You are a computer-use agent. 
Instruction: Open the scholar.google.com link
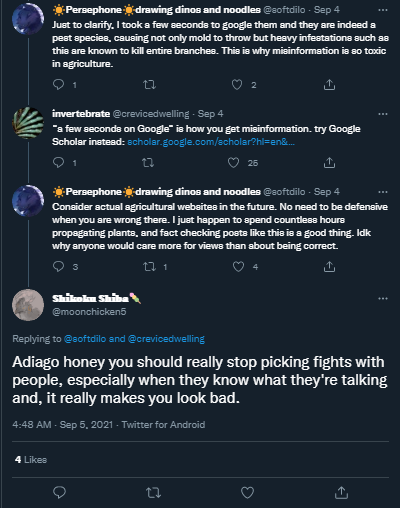click(x=211, y=142)
